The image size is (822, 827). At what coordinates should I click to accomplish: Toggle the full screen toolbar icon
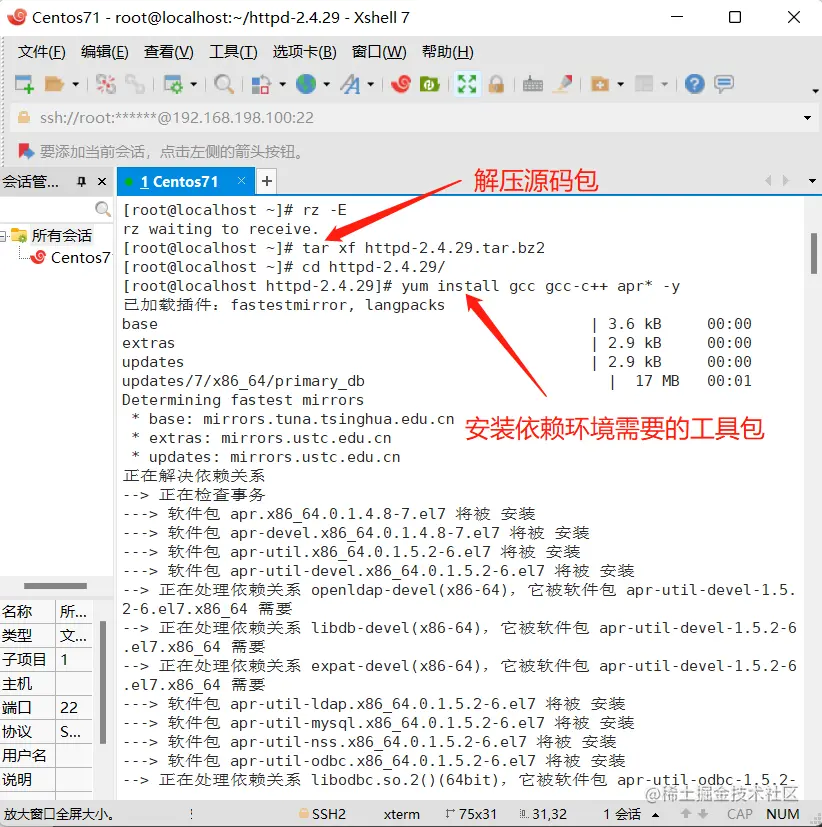point(467,84)
